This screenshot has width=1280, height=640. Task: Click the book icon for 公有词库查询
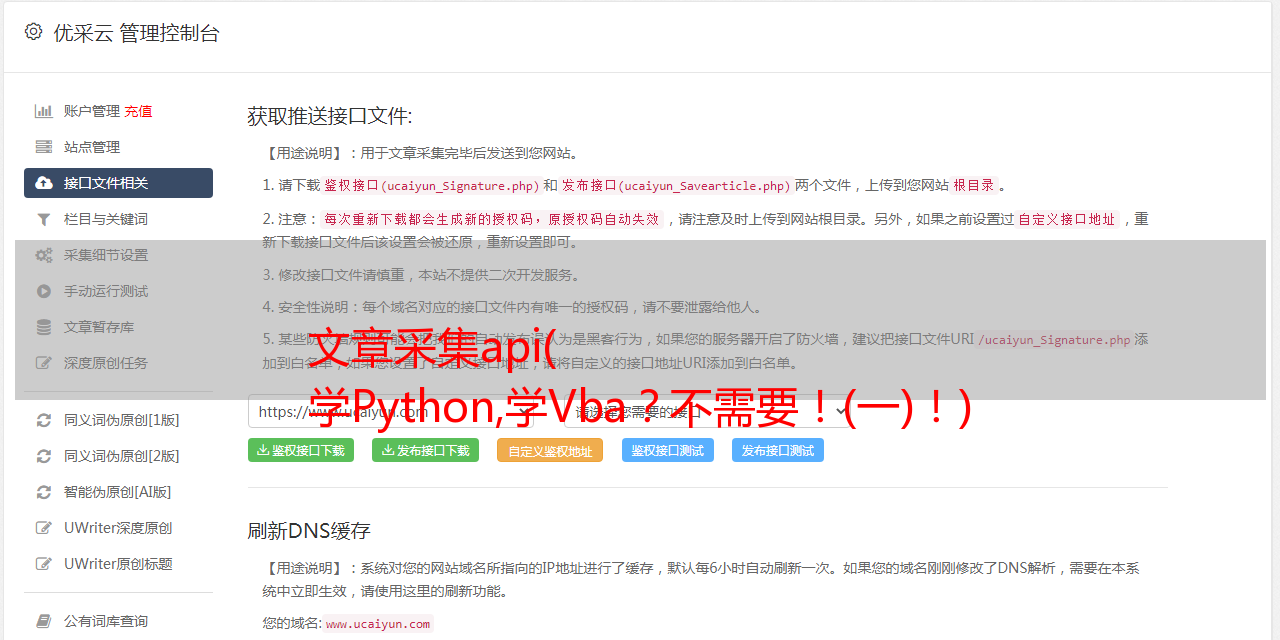click(44, 621)
